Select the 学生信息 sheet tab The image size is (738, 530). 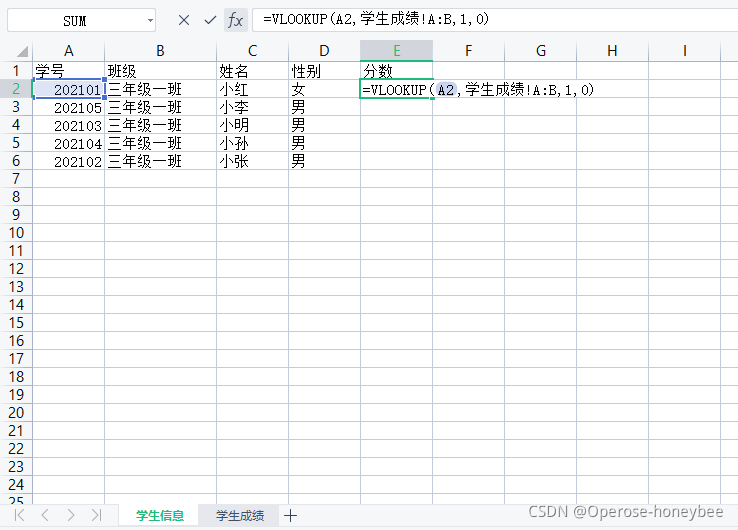tap(160, 515)
